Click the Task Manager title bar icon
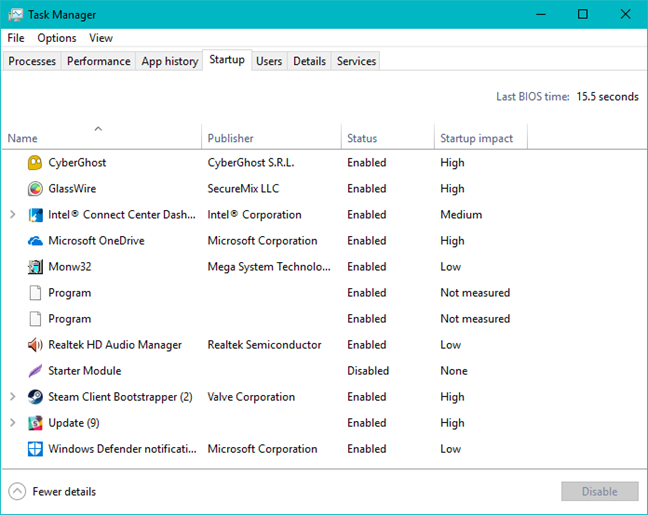 pyautogui.click(x=15, y=15)
